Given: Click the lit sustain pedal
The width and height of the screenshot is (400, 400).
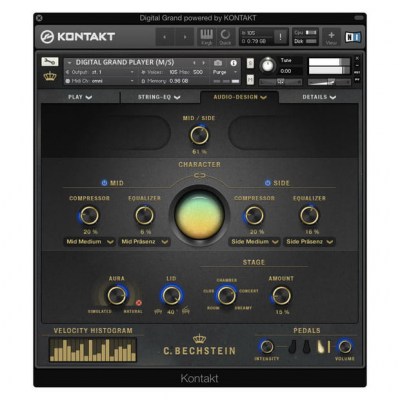Looking at the screenshot, I should tap(321, 347).
